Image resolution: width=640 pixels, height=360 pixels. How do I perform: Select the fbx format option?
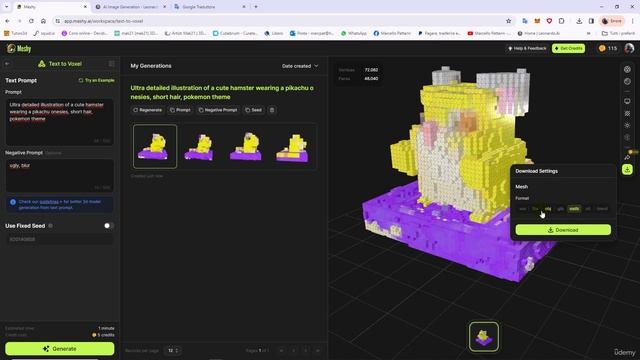coord(535,209)
